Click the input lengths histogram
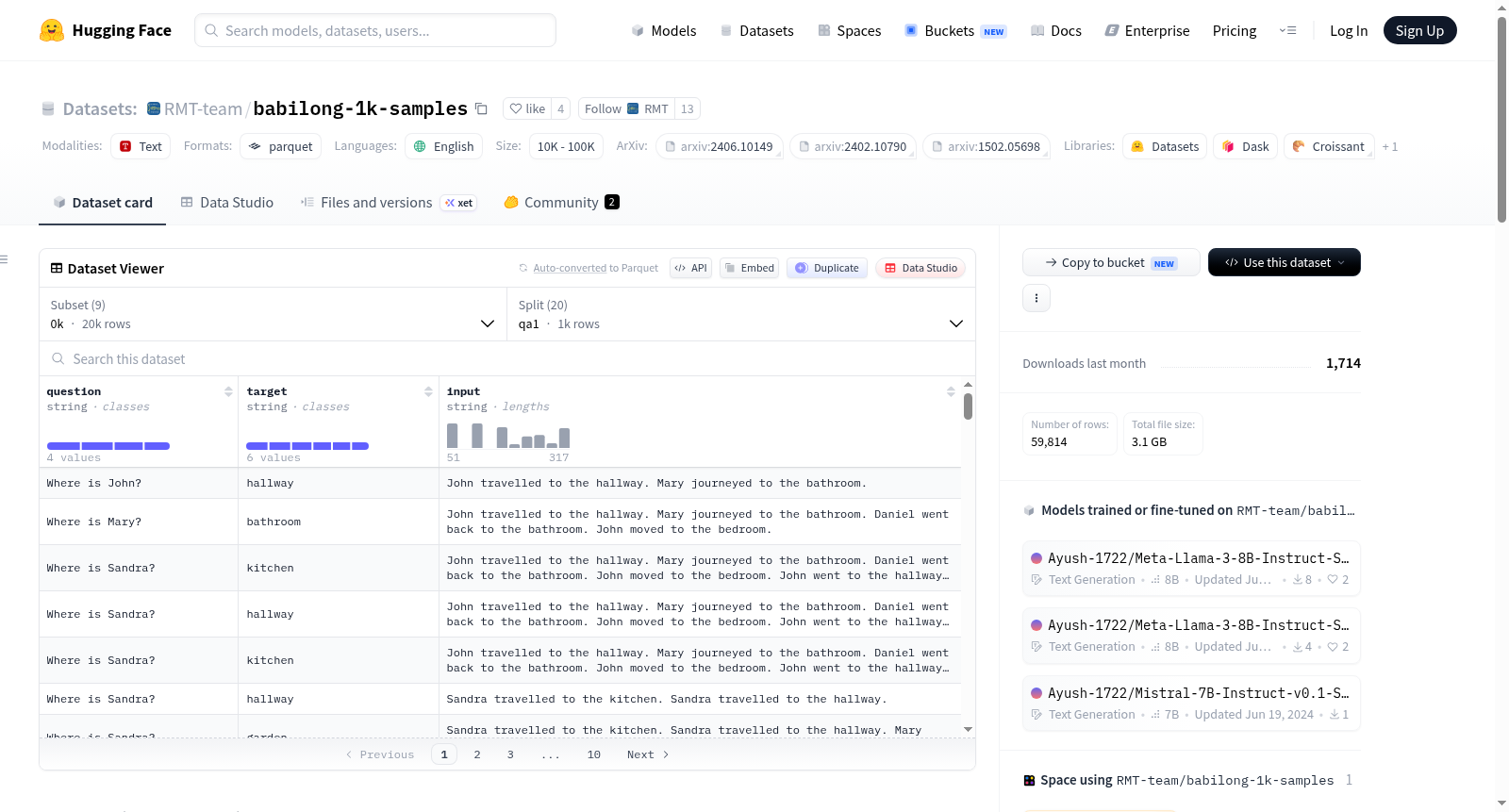1509x812 pixels. 508,435
